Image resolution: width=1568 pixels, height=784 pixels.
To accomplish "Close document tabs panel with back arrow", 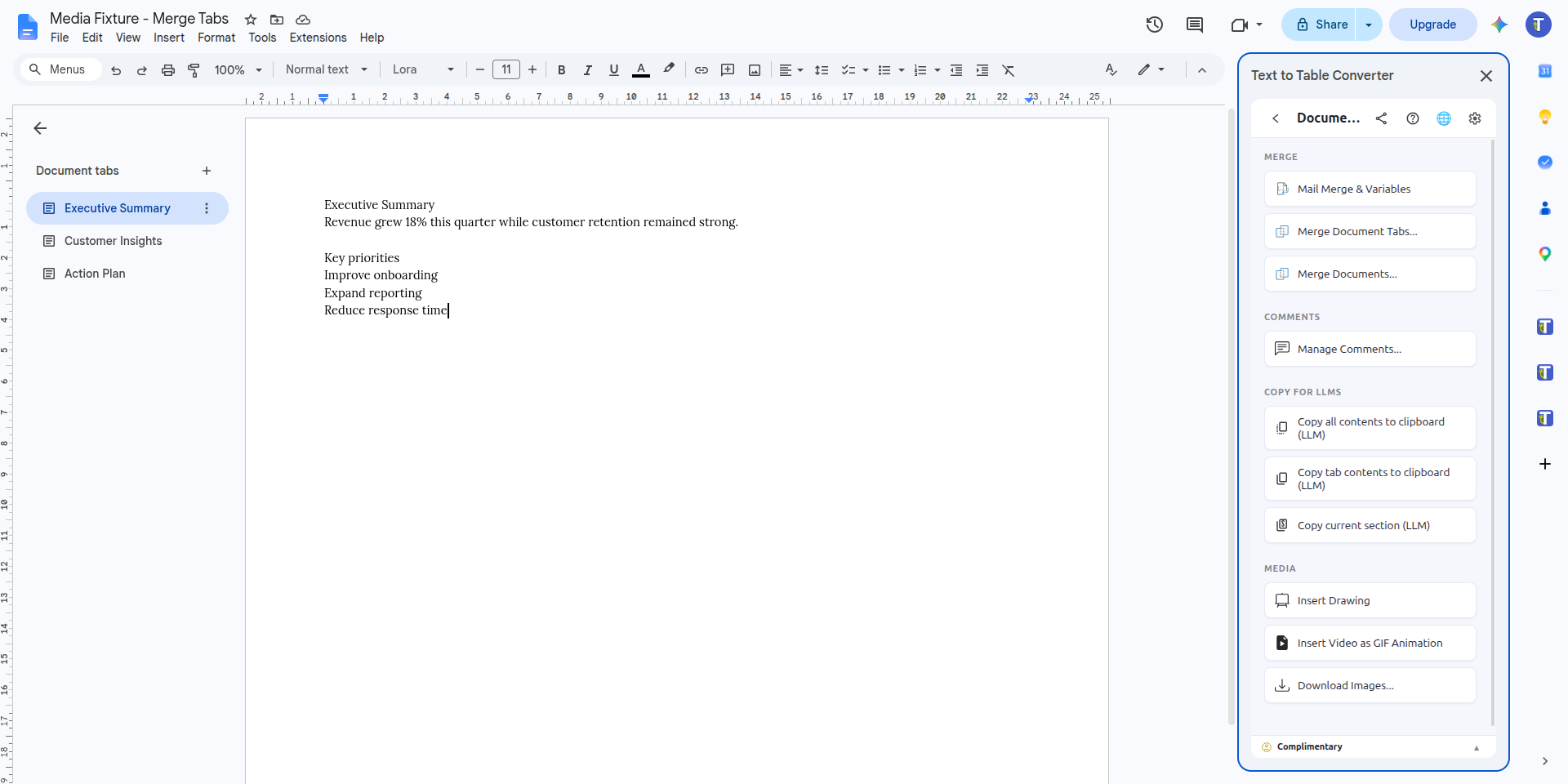I will click(x=40, y=128).
